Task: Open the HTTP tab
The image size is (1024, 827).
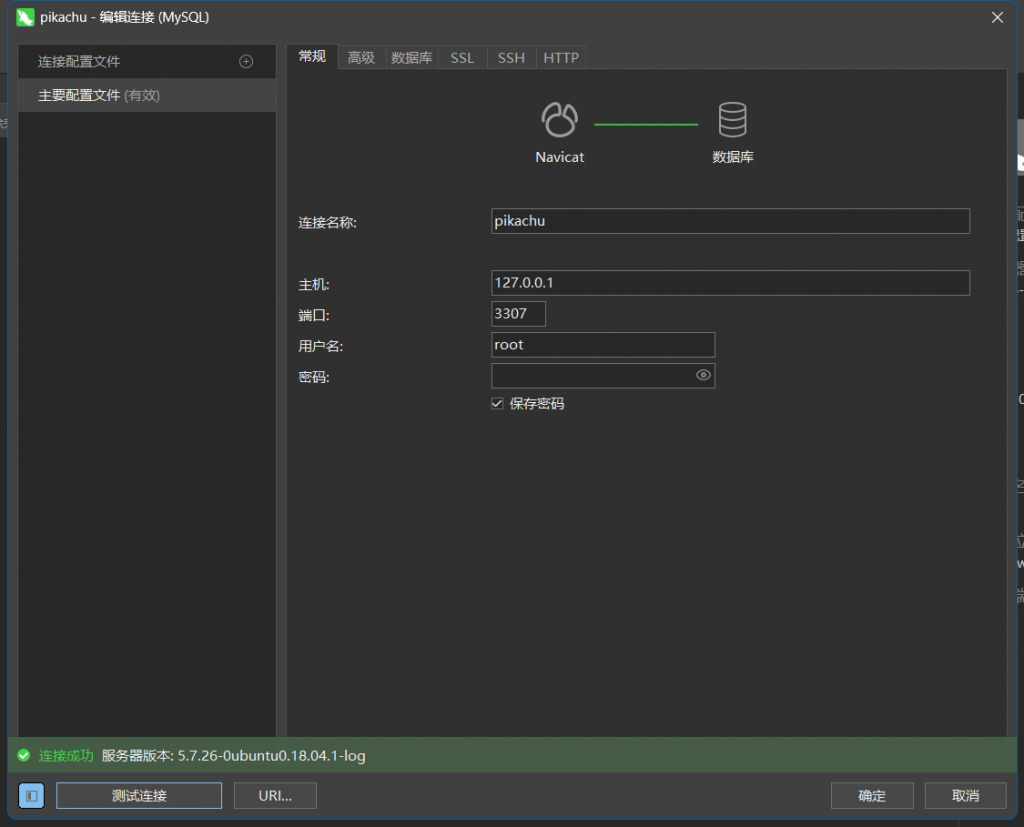Action: coord(561,57)
